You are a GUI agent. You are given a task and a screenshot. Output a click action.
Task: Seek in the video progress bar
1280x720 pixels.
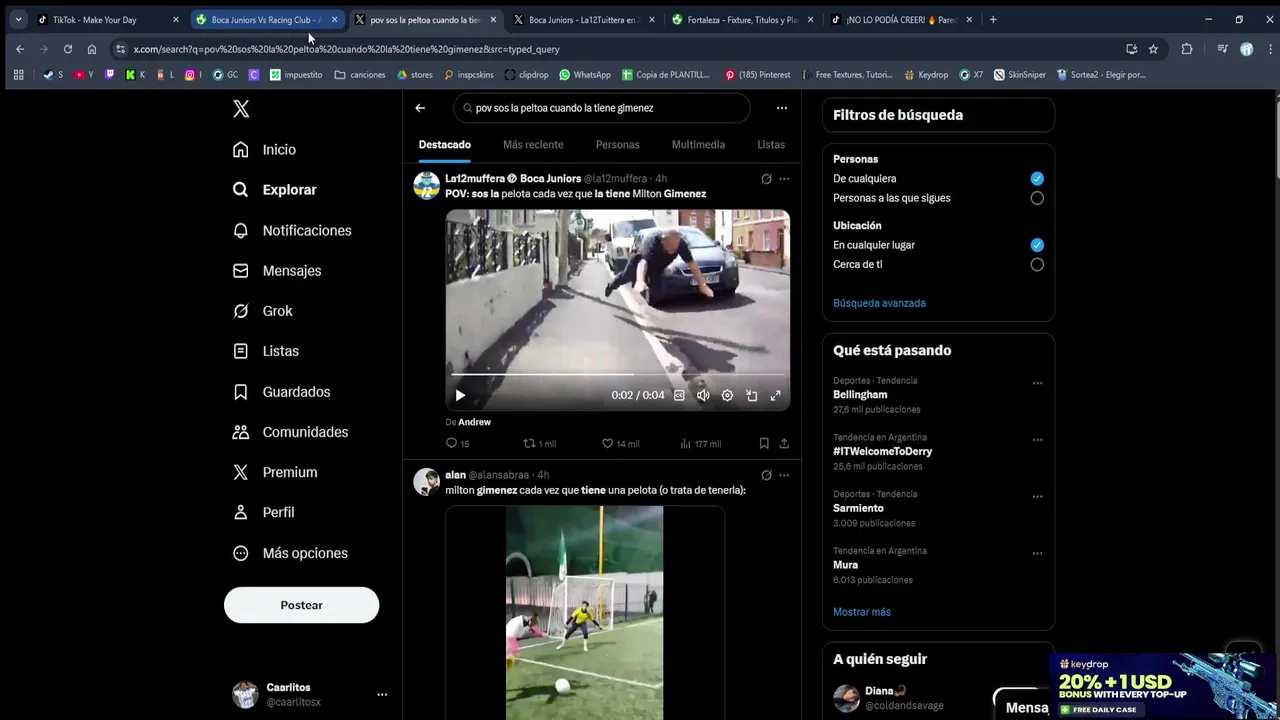tap(617, 375)
